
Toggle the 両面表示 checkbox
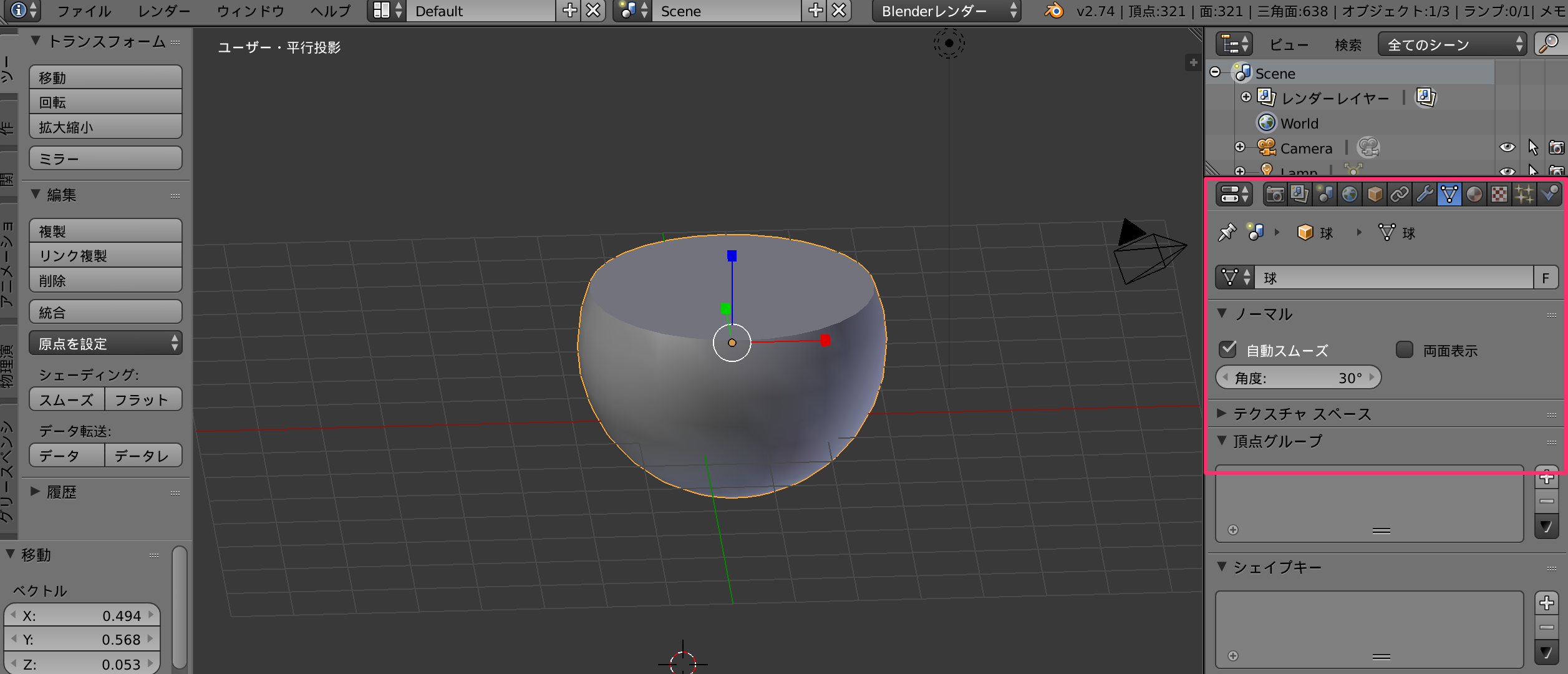(1405, 349)
